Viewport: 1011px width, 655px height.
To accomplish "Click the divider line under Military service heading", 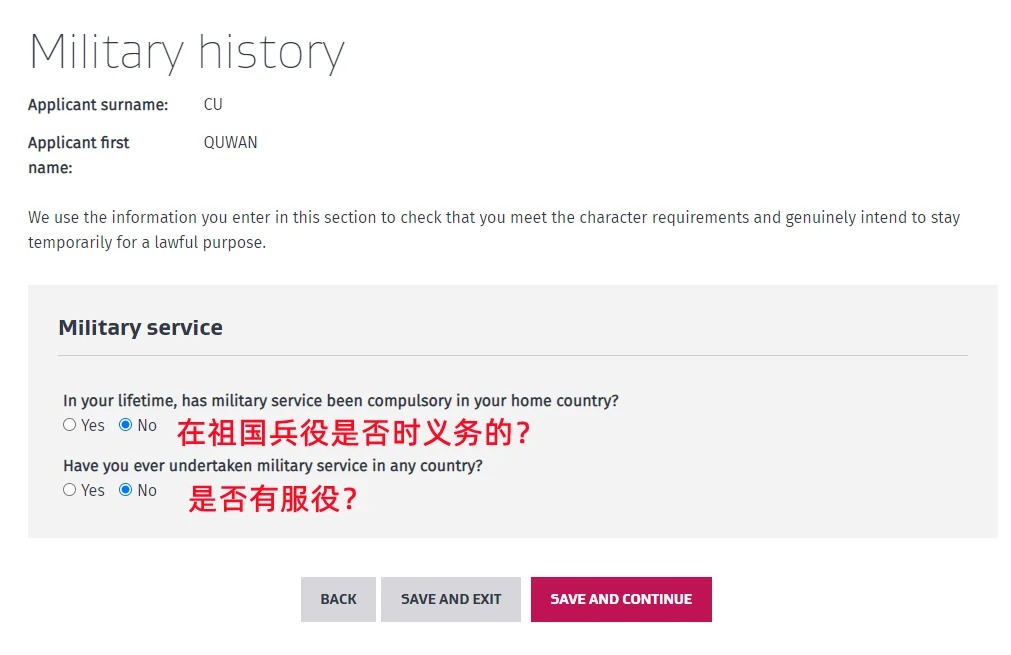I will tap(512, 355).
